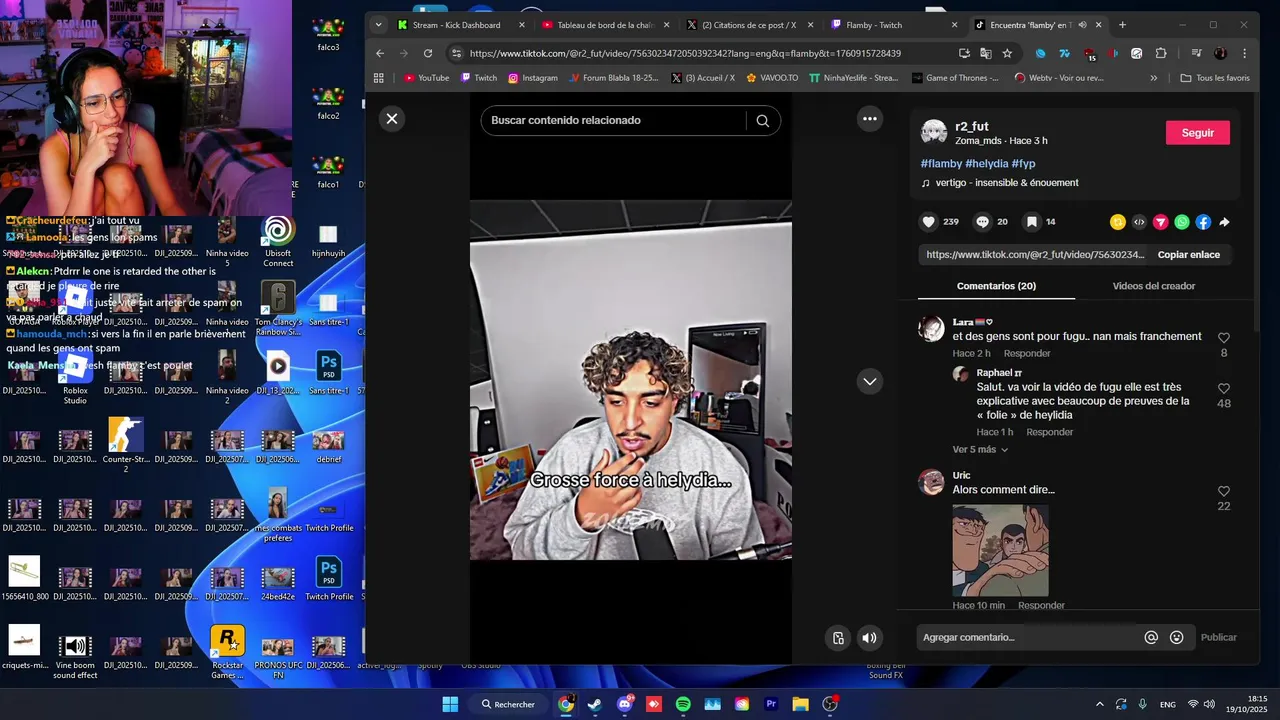Expand hidden bookmarks with double chevron

tap(1153, 78)
